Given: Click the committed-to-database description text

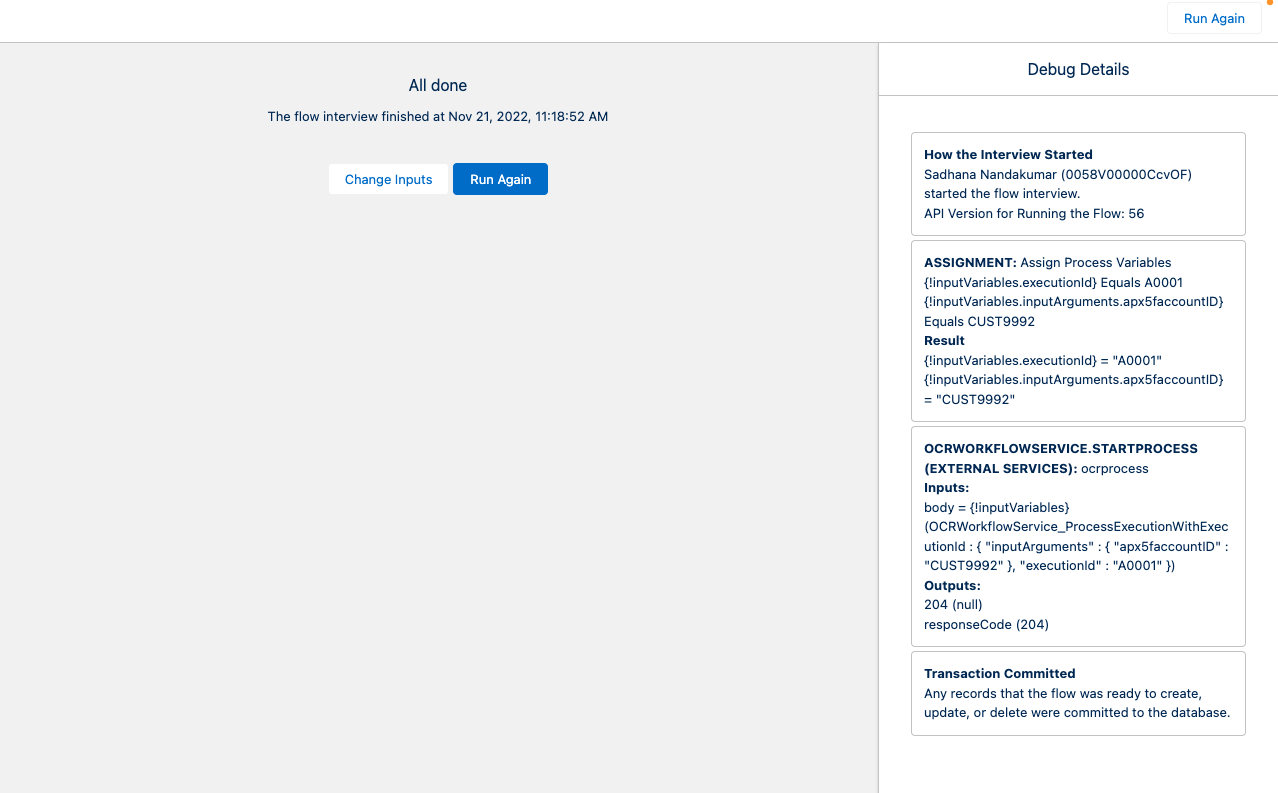Looking at the screenshot, I should click(1076, 703).
